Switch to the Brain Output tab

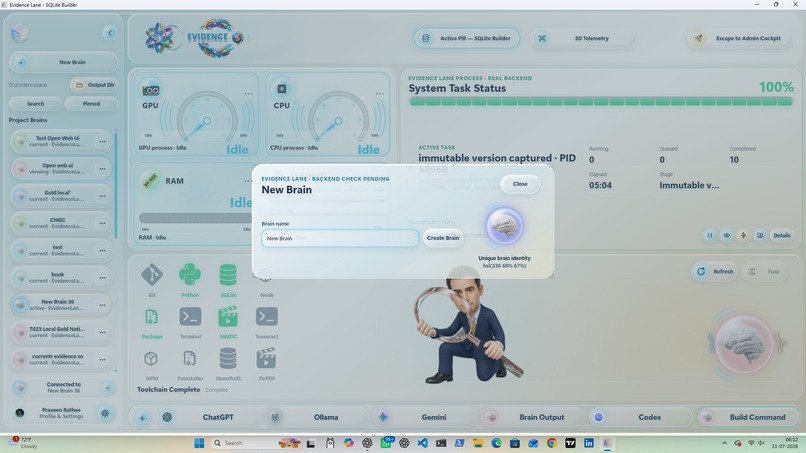[x=532, y=418]
